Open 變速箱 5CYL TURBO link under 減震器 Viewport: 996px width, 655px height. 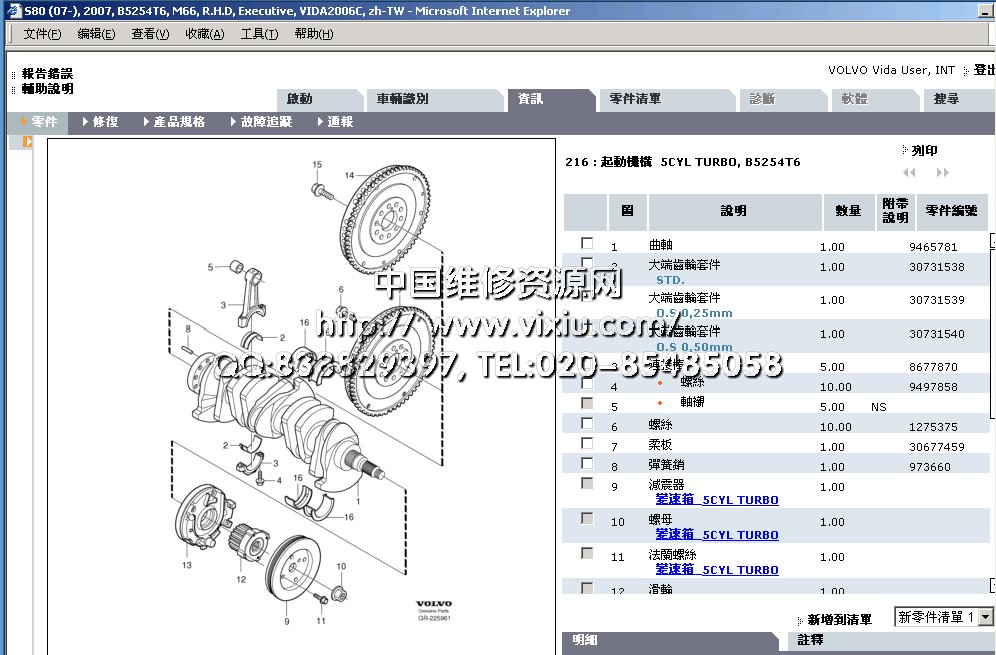716,500
